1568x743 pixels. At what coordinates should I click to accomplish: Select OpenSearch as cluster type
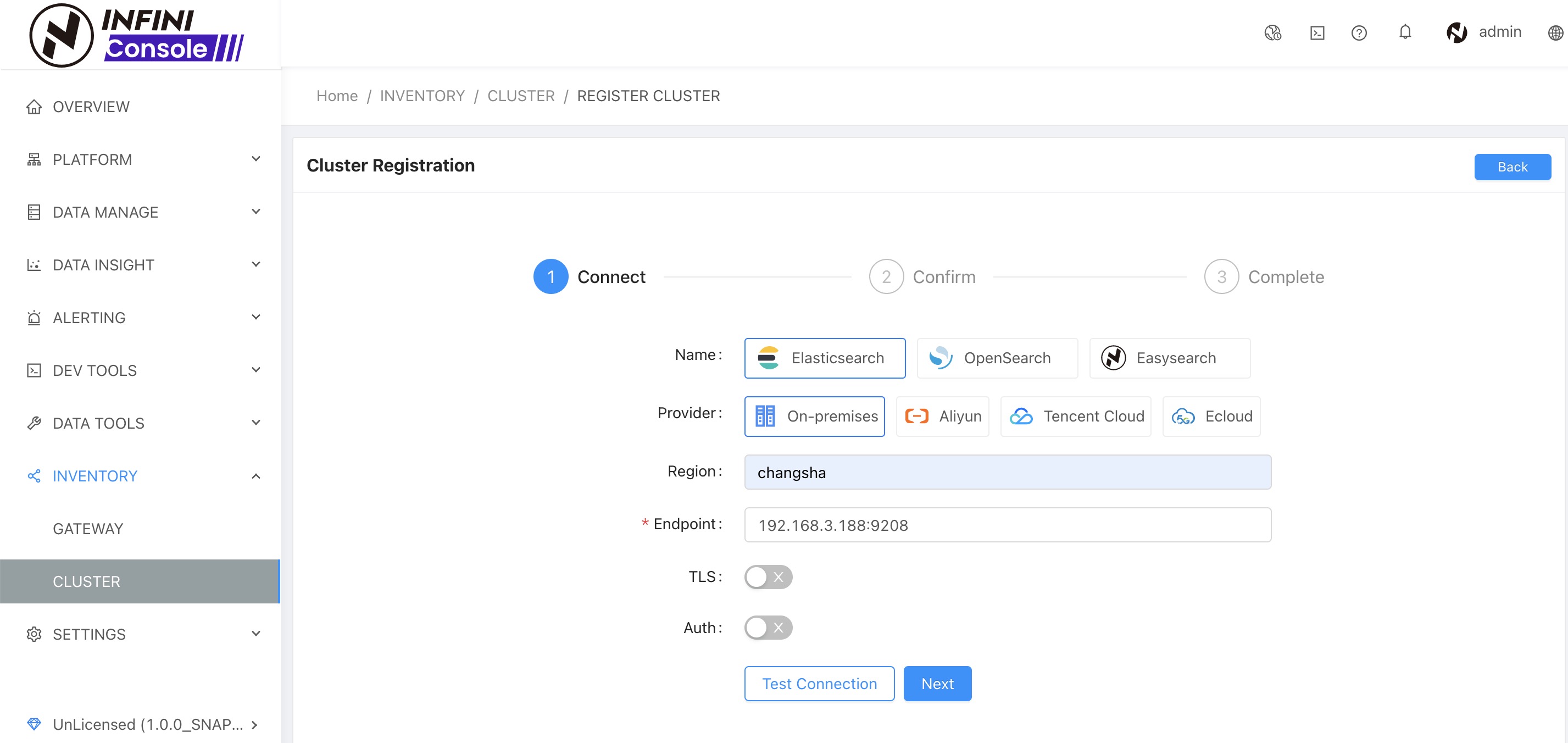click(997, 358)
